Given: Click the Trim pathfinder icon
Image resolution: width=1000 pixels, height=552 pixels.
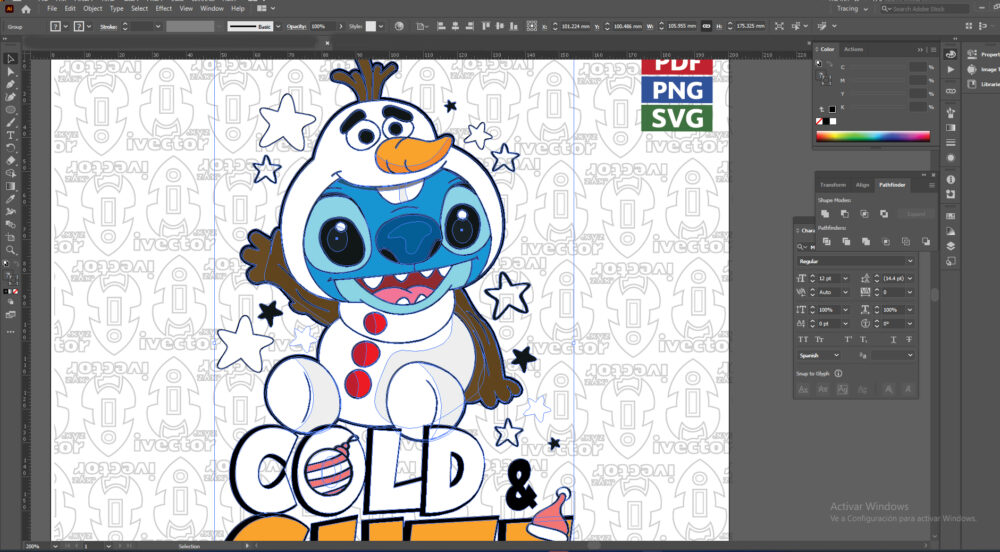Looking at the screenshot, I should click(x=846, y=242).
